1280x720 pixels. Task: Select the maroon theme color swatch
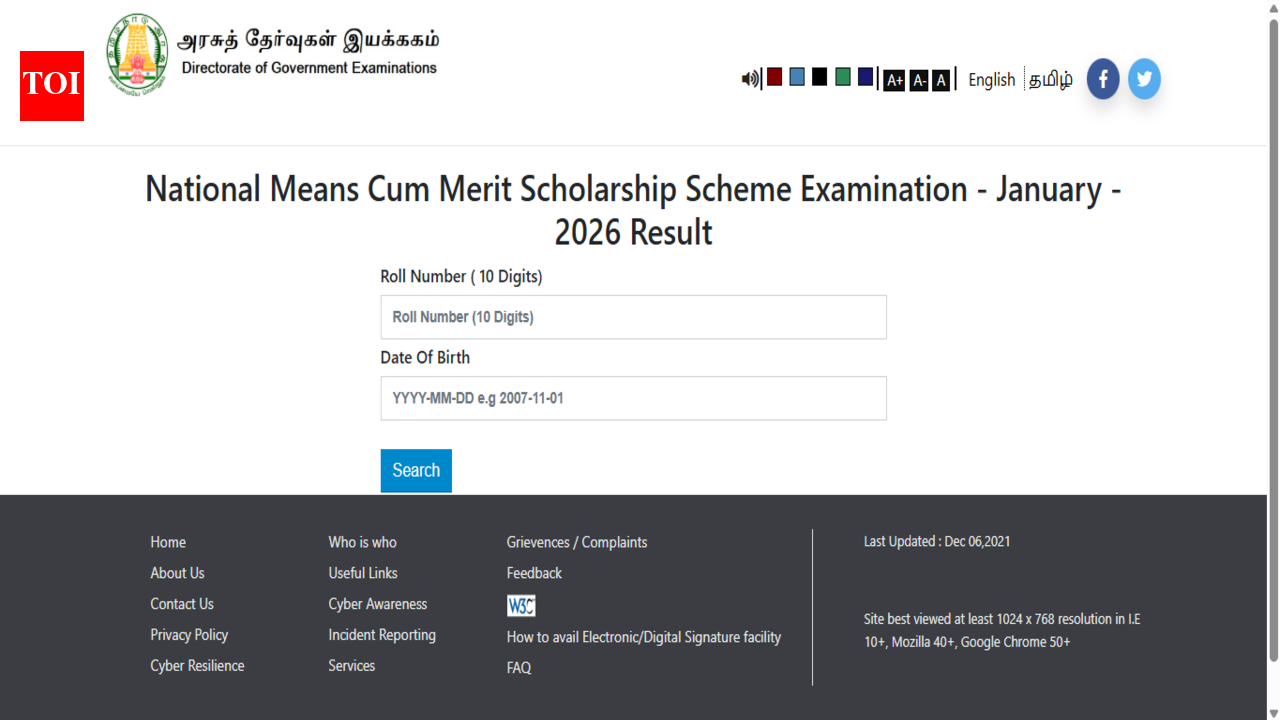(x=774, y=76)
